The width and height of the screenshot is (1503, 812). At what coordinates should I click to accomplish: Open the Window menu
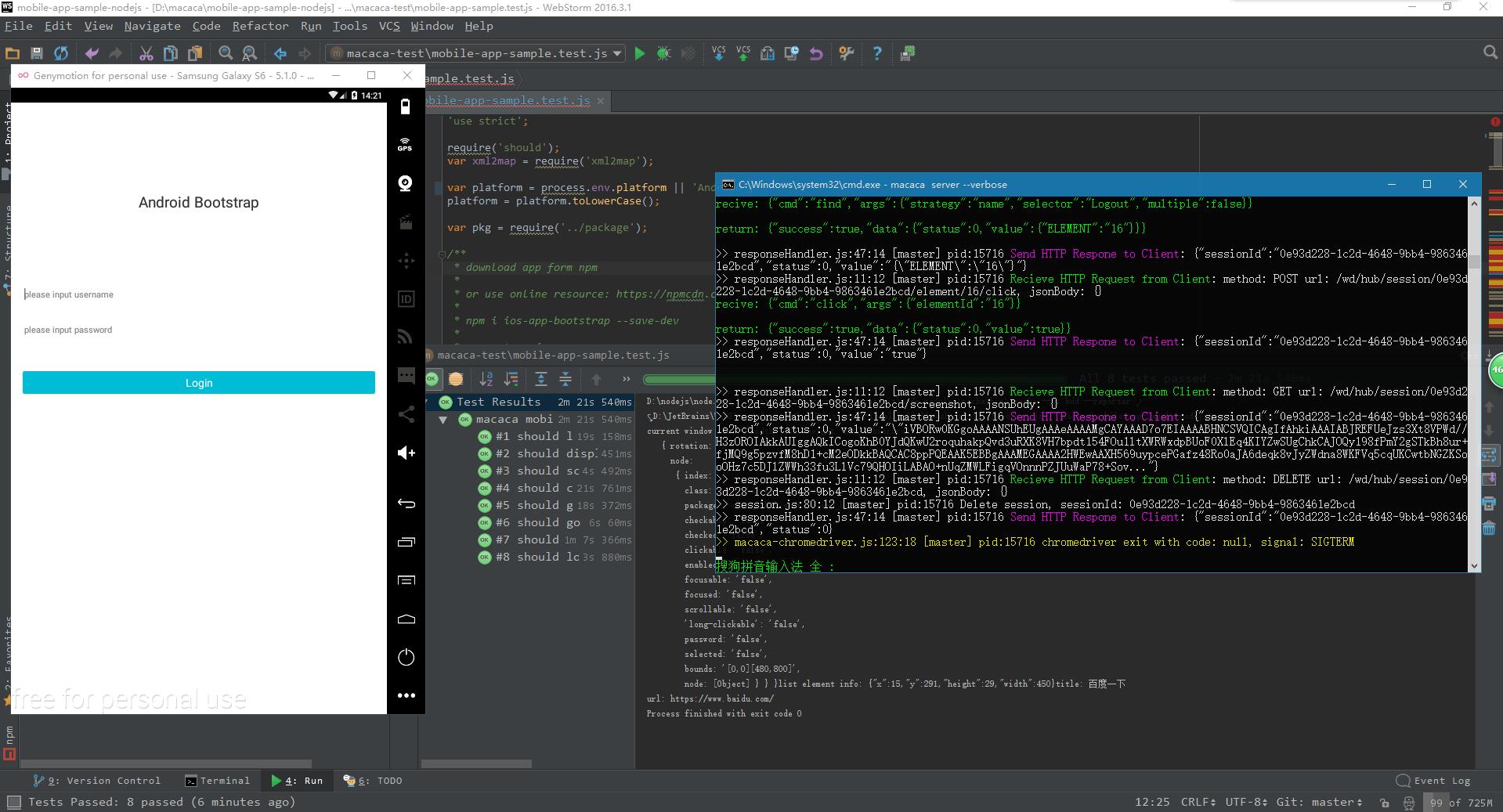click(x=432, y=26)
